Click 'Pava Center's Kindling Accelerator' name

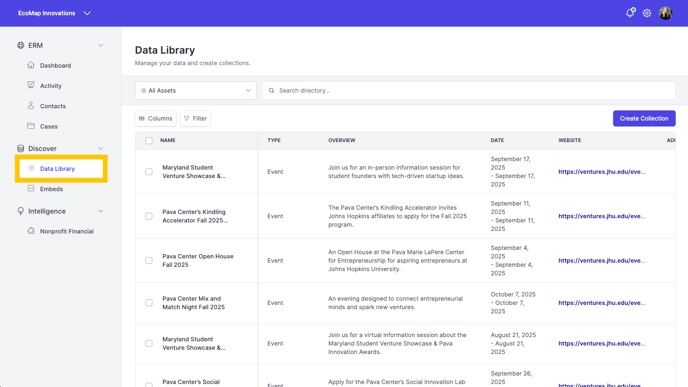(x=195, y=216)
